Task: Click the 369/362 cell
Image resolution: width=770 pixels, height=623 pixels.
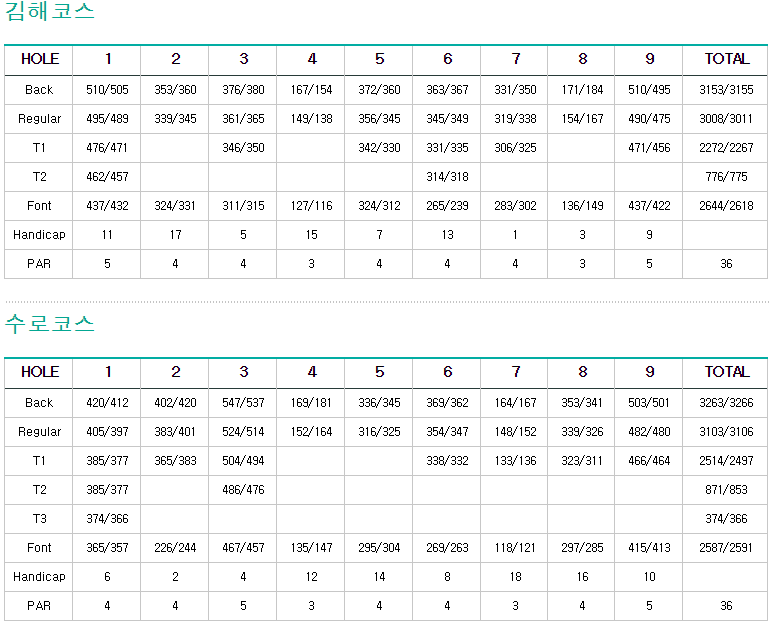Action: [447, 403]
